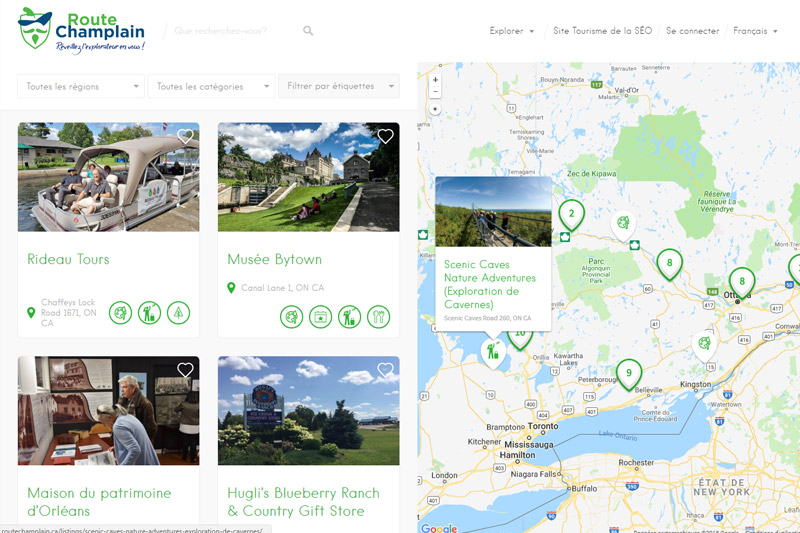Open Scenic Caves popup photo
The height and width of the screenshot is (533, 800).
coord(493,212)
